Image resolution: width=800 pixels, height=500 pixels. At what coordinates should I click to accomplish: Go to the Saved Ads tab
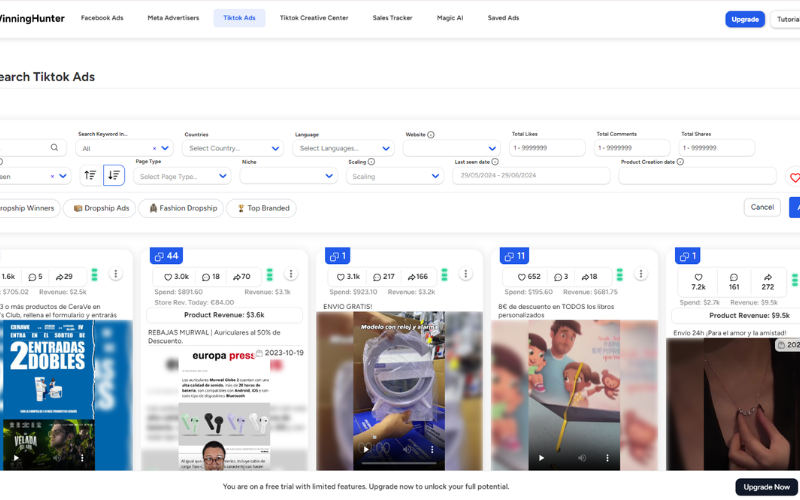[x=503, y=18]
